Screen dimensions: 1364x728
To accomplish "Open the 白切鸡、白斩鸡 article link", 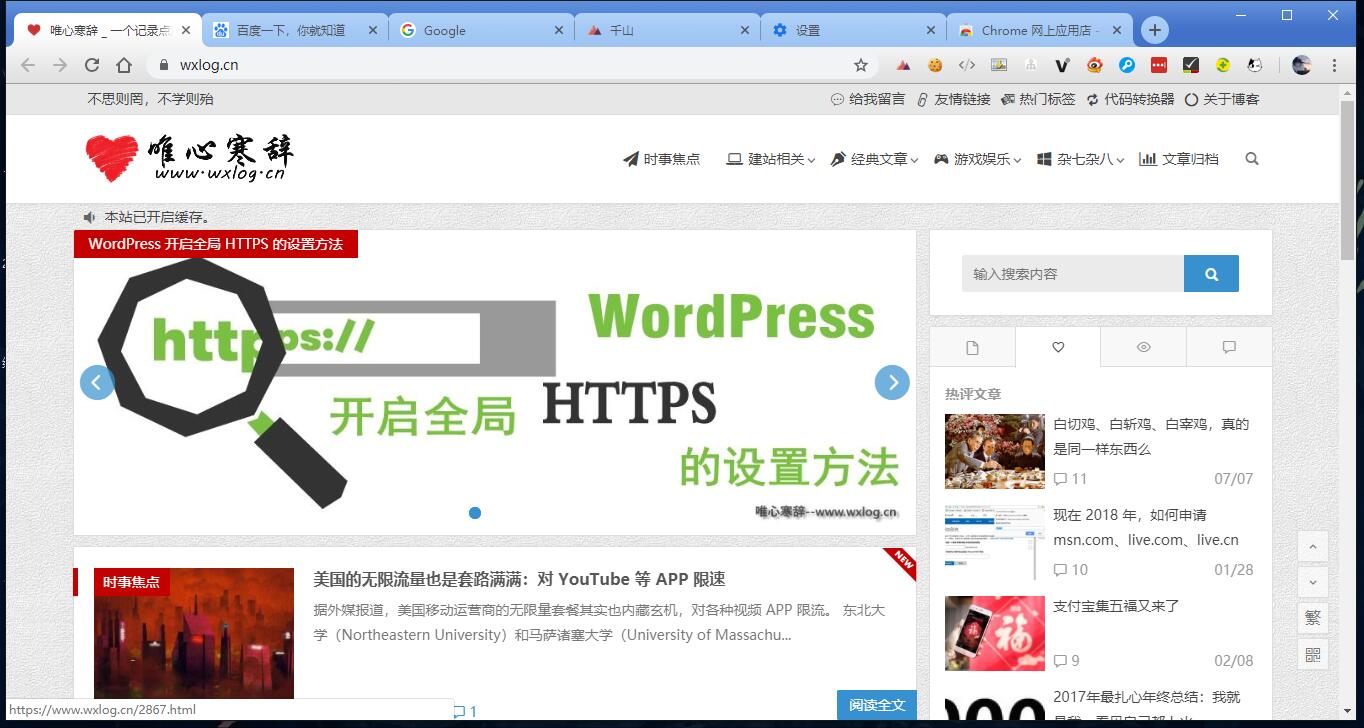I will (x=1151, y=436).
